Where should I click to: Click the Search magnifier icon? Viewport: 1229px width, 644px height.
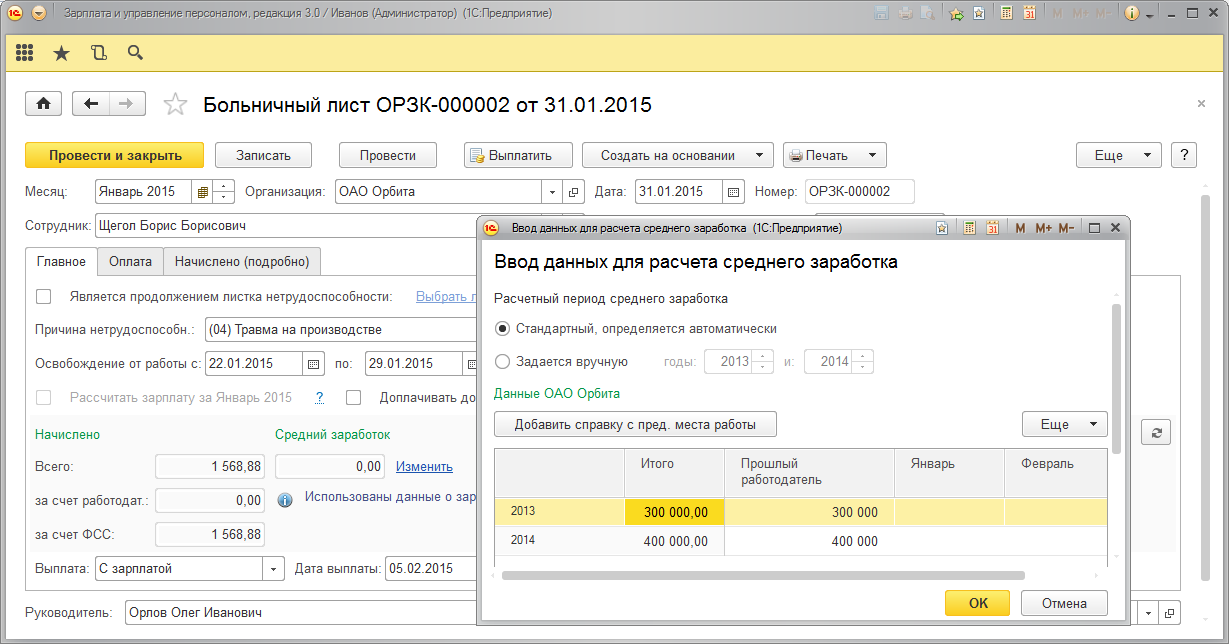click(x=135, y=53)
